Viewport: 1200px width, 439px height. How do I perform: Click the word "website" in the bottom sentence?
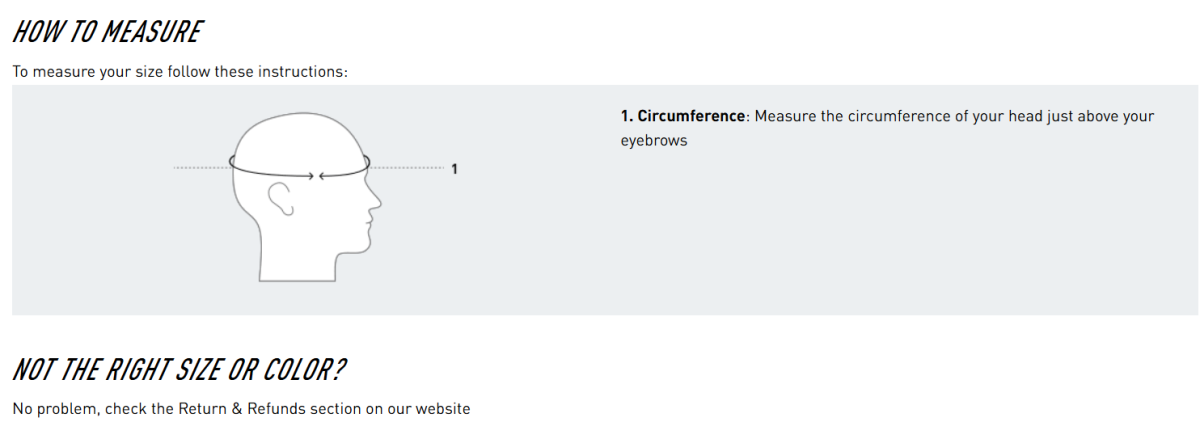[443, 409]
